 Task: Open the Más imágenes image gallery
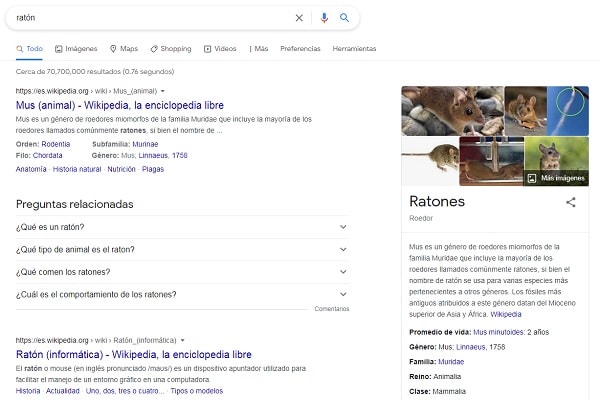(x=556, y=178)
